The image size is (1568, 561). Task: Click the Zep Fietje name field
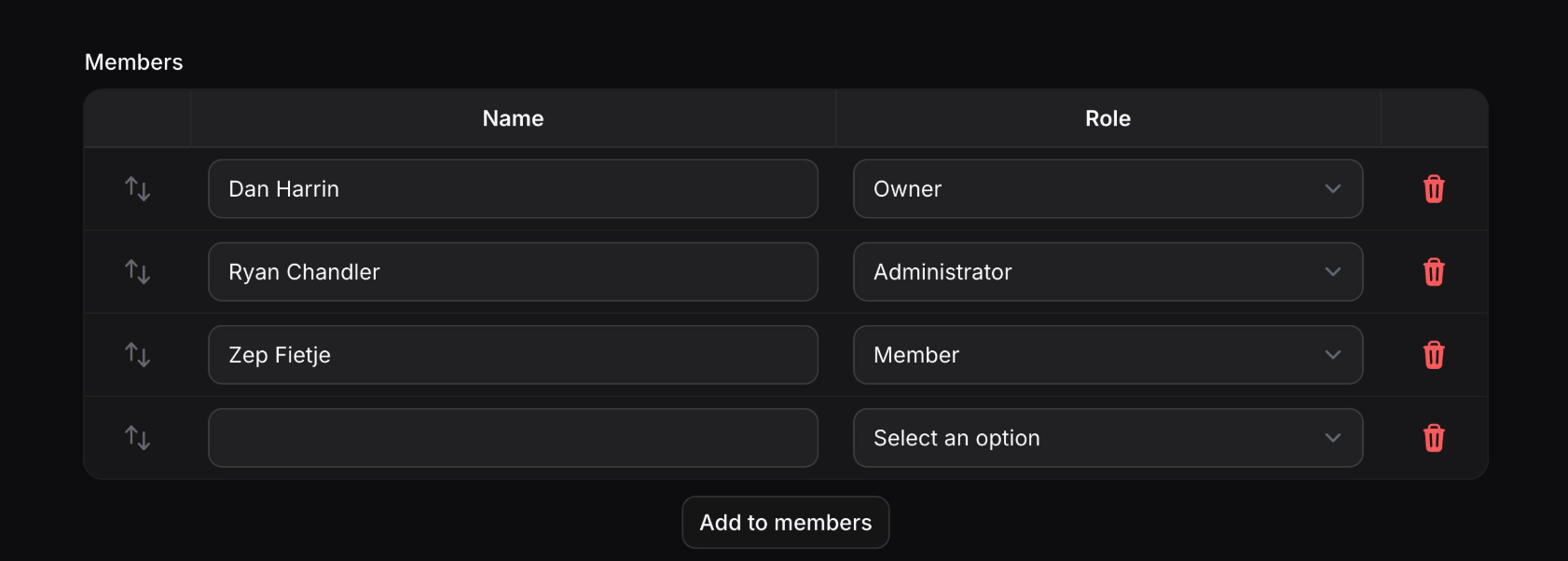(513, 355)
